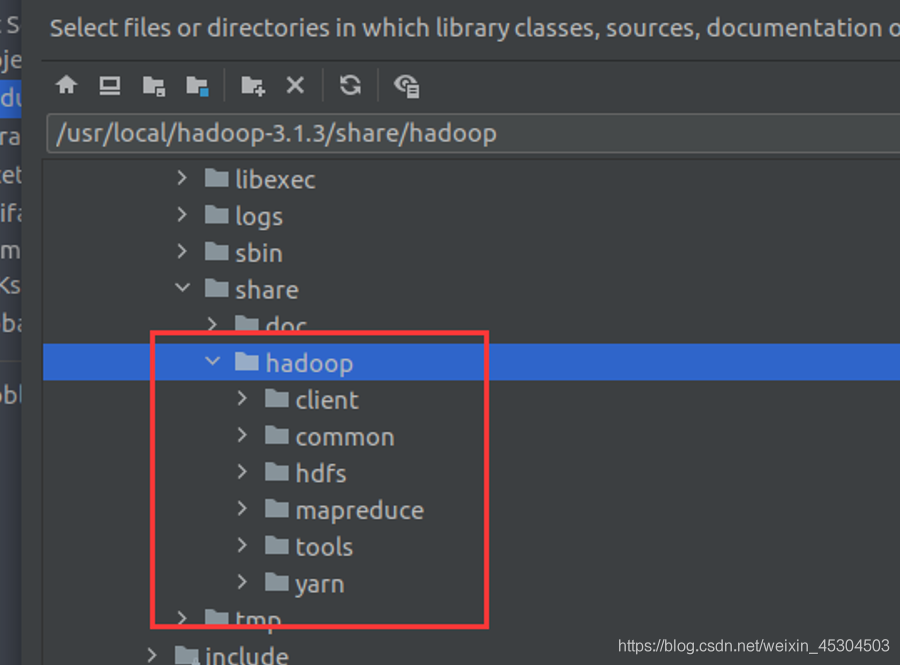The image size is (900, 665).
Task: Click the delete X toolbar icon
Action: pyautogui.click(x=295, y=85)
